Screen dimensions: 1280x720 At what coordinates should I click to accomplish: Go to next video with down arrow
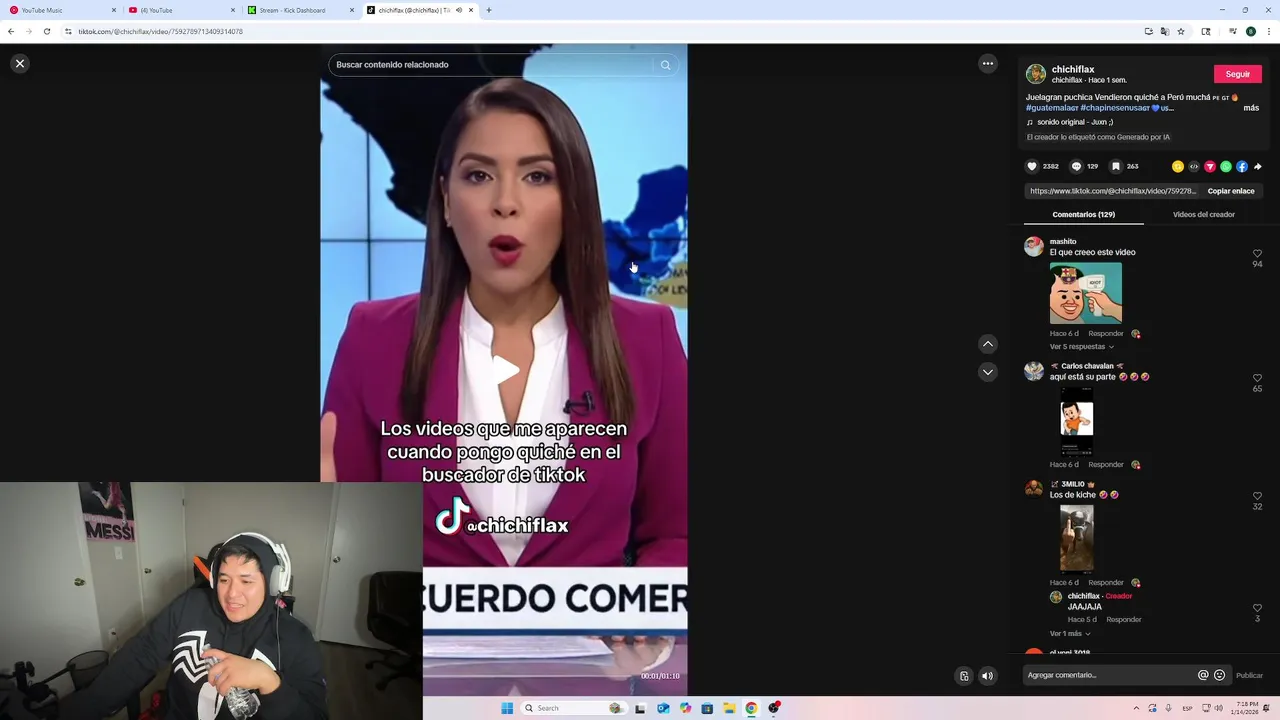tap(988, 372)
